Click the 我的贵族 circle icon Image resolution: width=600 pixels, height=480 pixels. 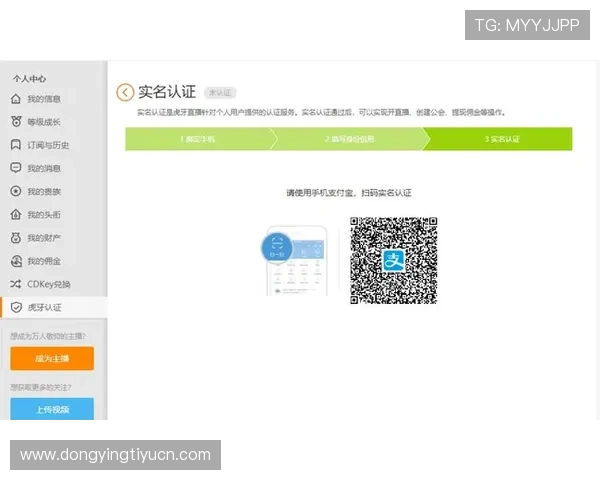click(16, 191)
